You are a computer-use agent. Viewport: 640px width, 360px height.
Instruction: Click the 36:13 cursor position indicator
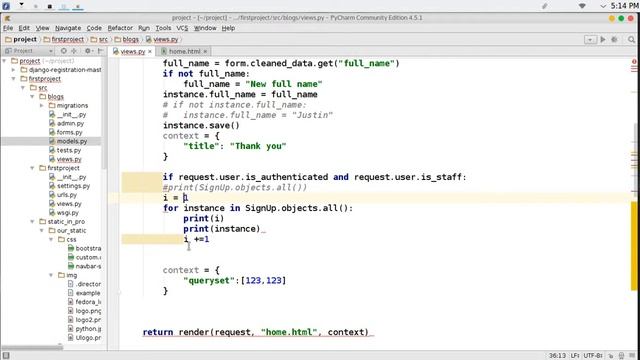557,356
